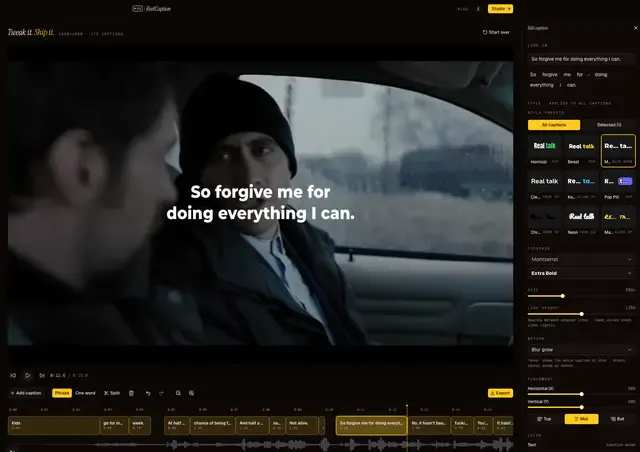
Task: Zoom in the timeline
Action: tap(191, 393)
